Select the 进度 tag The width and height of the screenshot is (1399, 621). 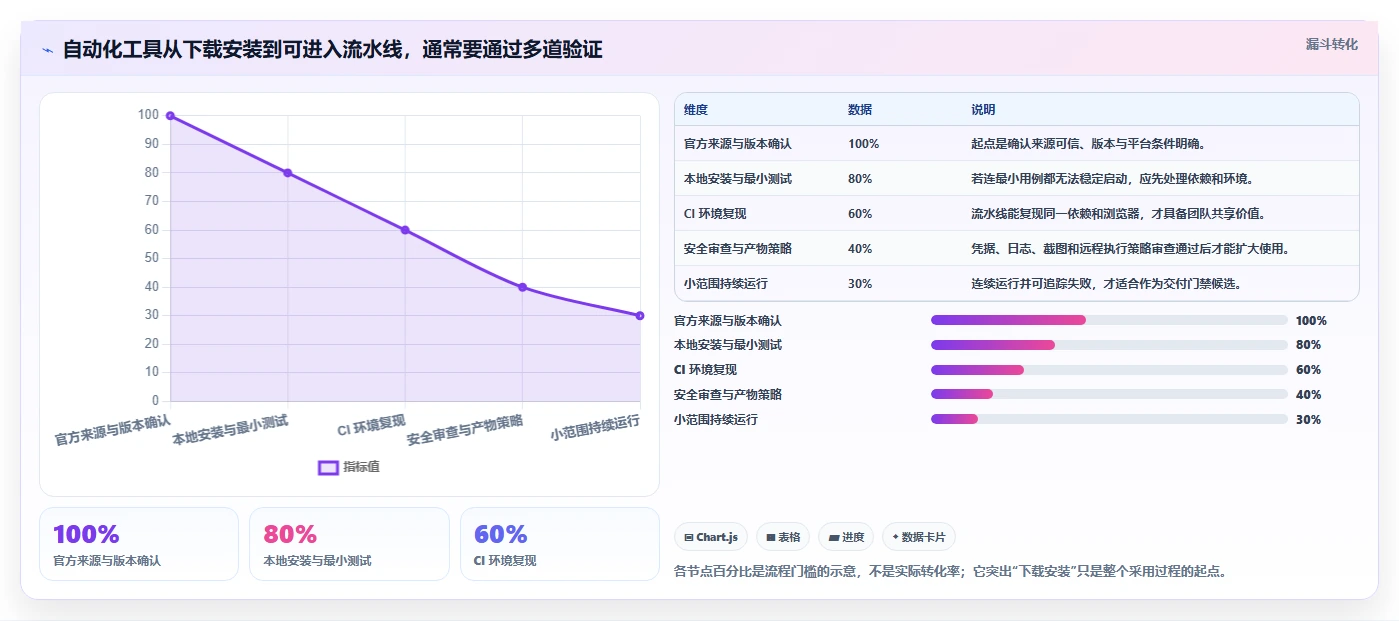pyautogui.click(x=846, y=537)
